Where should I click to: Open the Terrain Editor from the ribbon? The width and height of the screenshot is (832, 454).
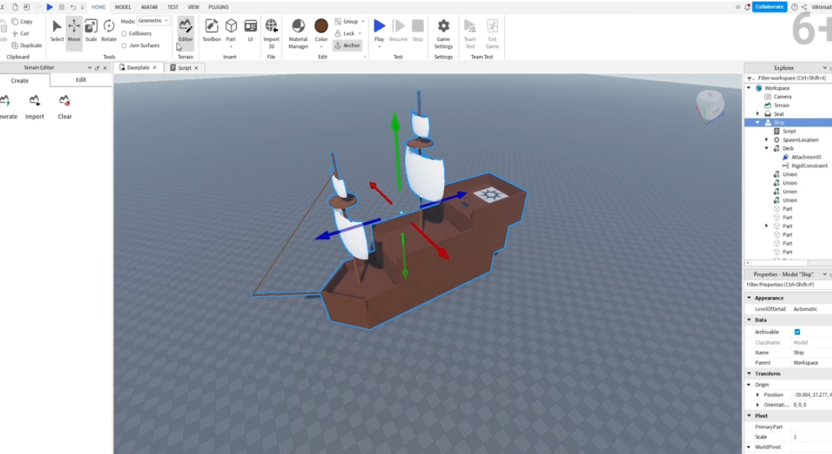click(186, 29)
